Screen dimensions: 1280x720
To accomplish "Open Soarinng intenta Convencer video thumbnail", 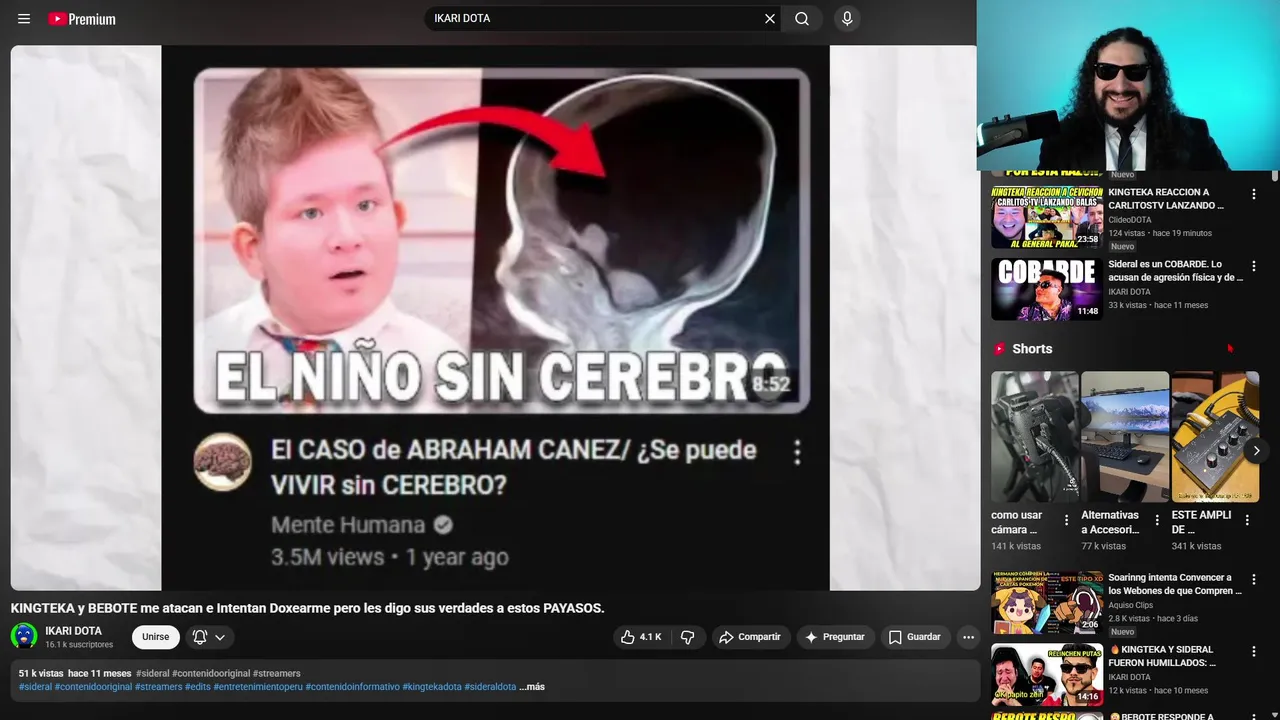I will 1047,603.
